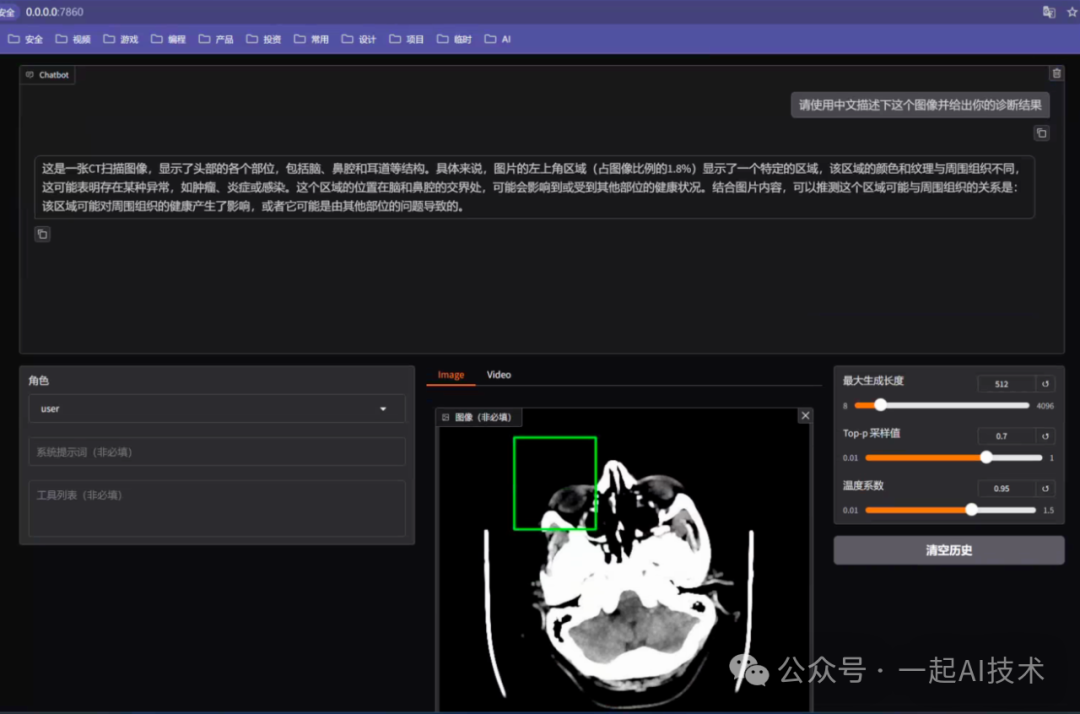Image resolution: width=1080 pixels, height=714 pixels.
Task: Close the 图像（非必填）image panel
Action: 805,415
